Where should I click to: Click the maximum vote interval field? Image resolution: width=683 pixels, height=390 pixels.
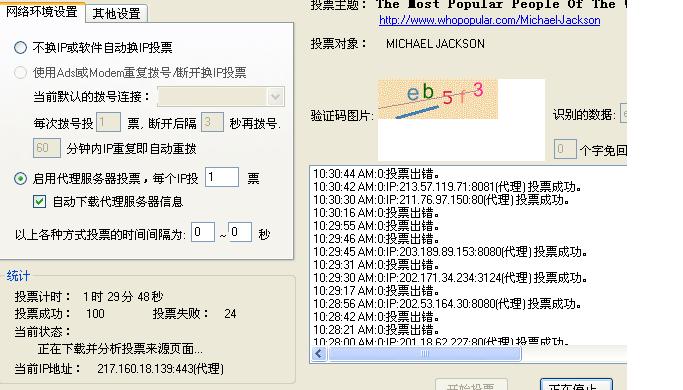[240, 232]
